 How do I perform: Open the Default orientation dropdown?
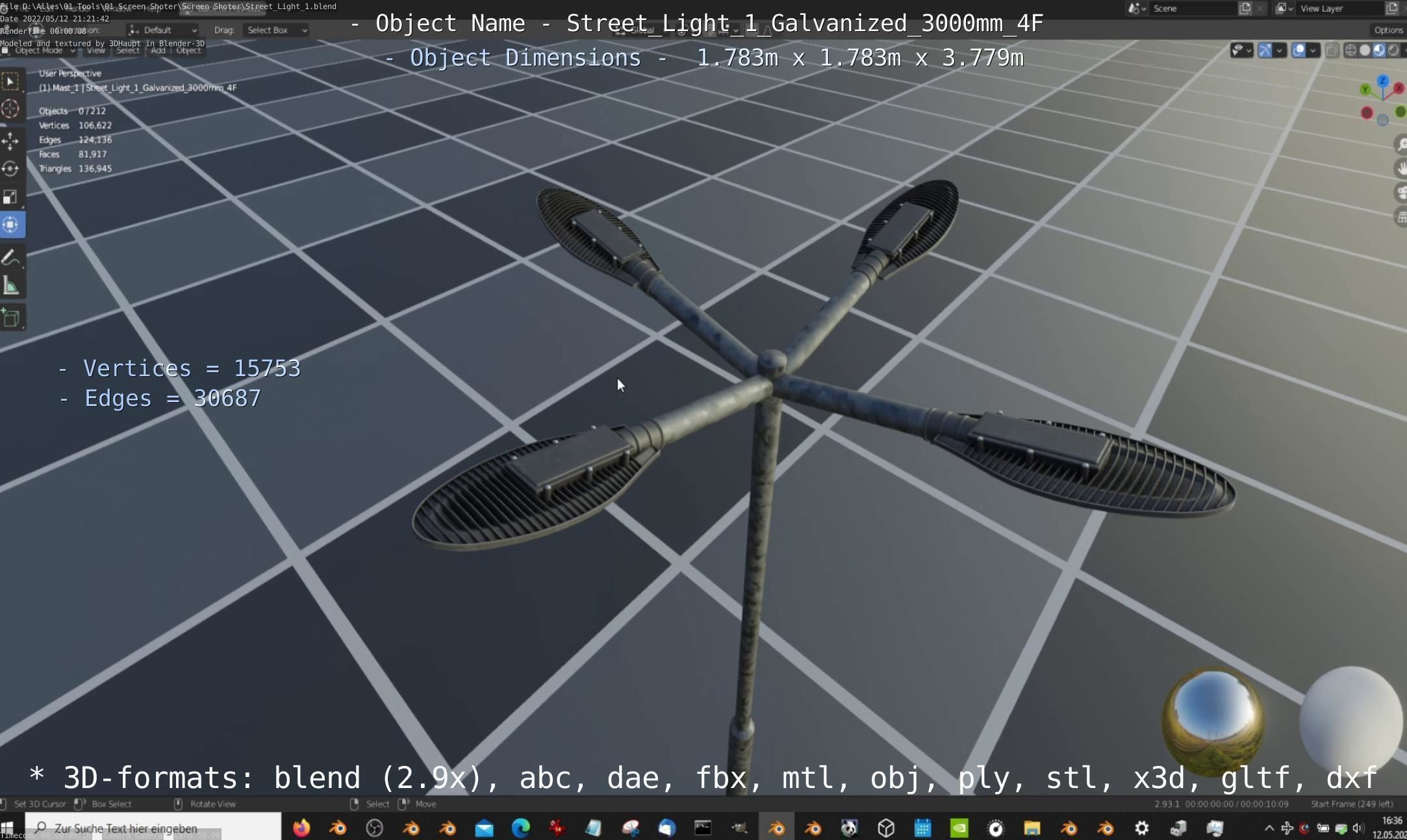point(162,30)
